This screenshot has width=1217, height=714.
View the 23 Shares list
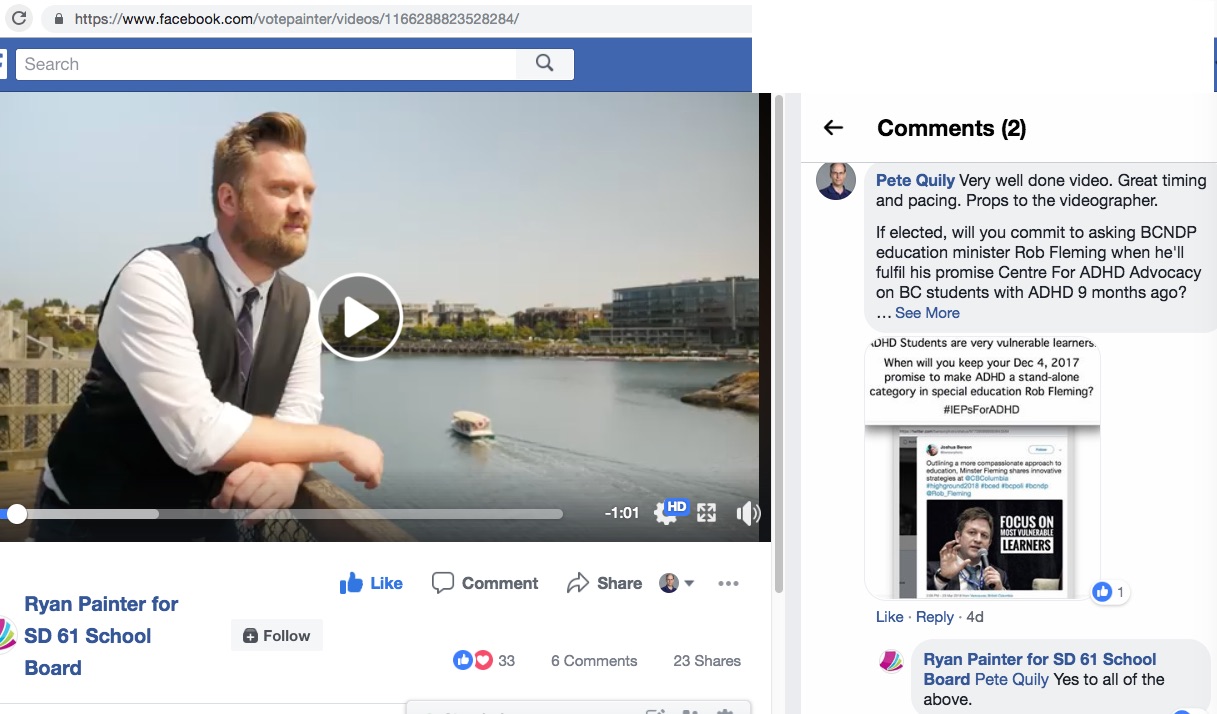pyautogui.click(x=707, y=661)
